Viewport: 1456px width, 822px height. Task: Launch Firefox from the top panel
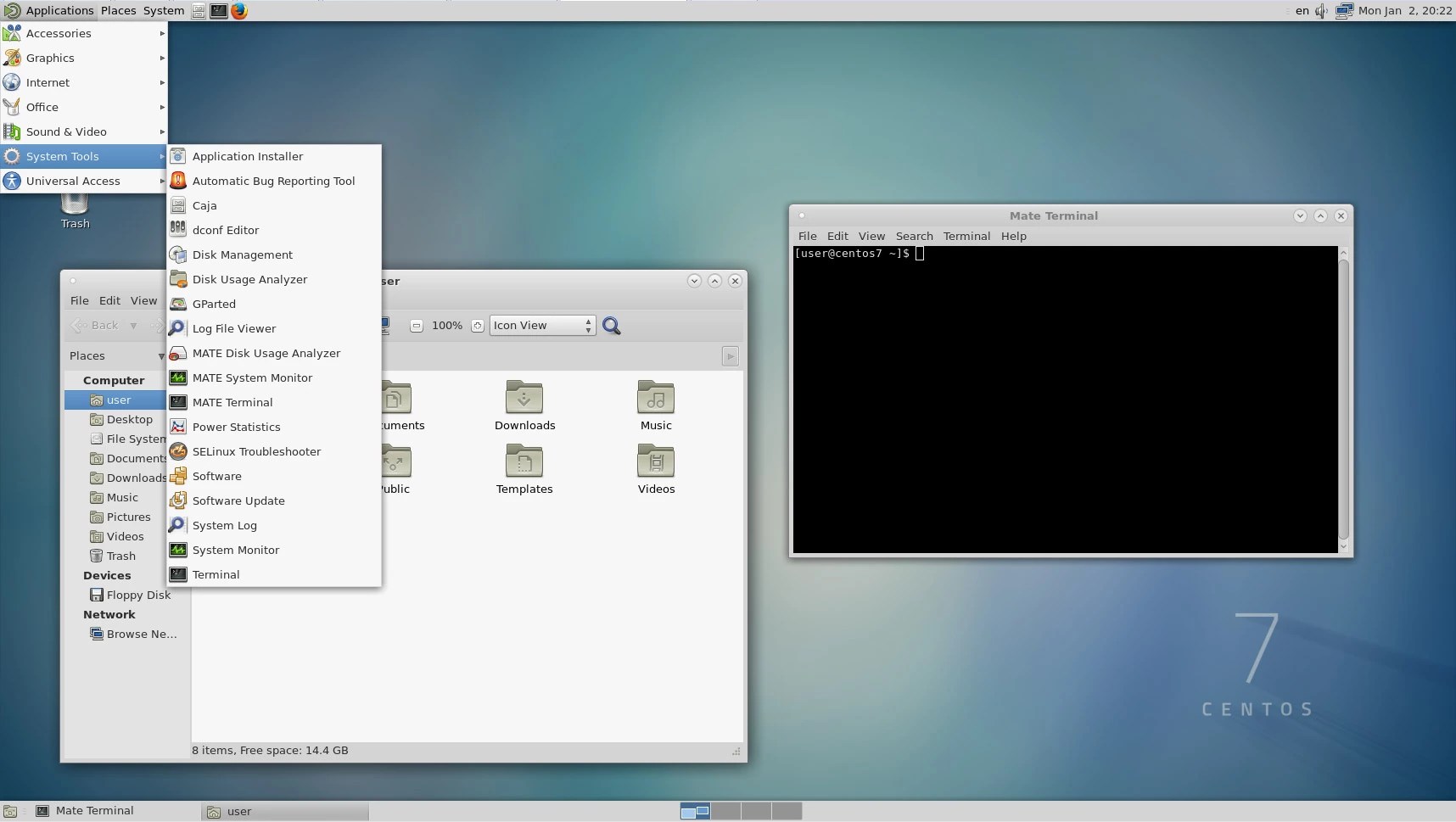tap(239, 11)
